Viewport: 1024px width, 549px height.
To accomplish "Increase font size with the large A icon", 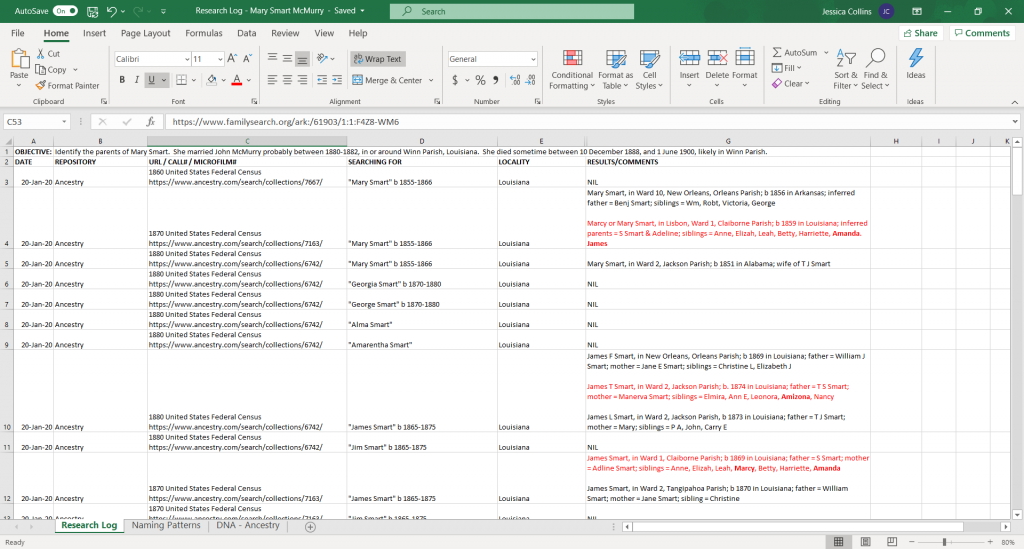I will (x=232, y=59).
